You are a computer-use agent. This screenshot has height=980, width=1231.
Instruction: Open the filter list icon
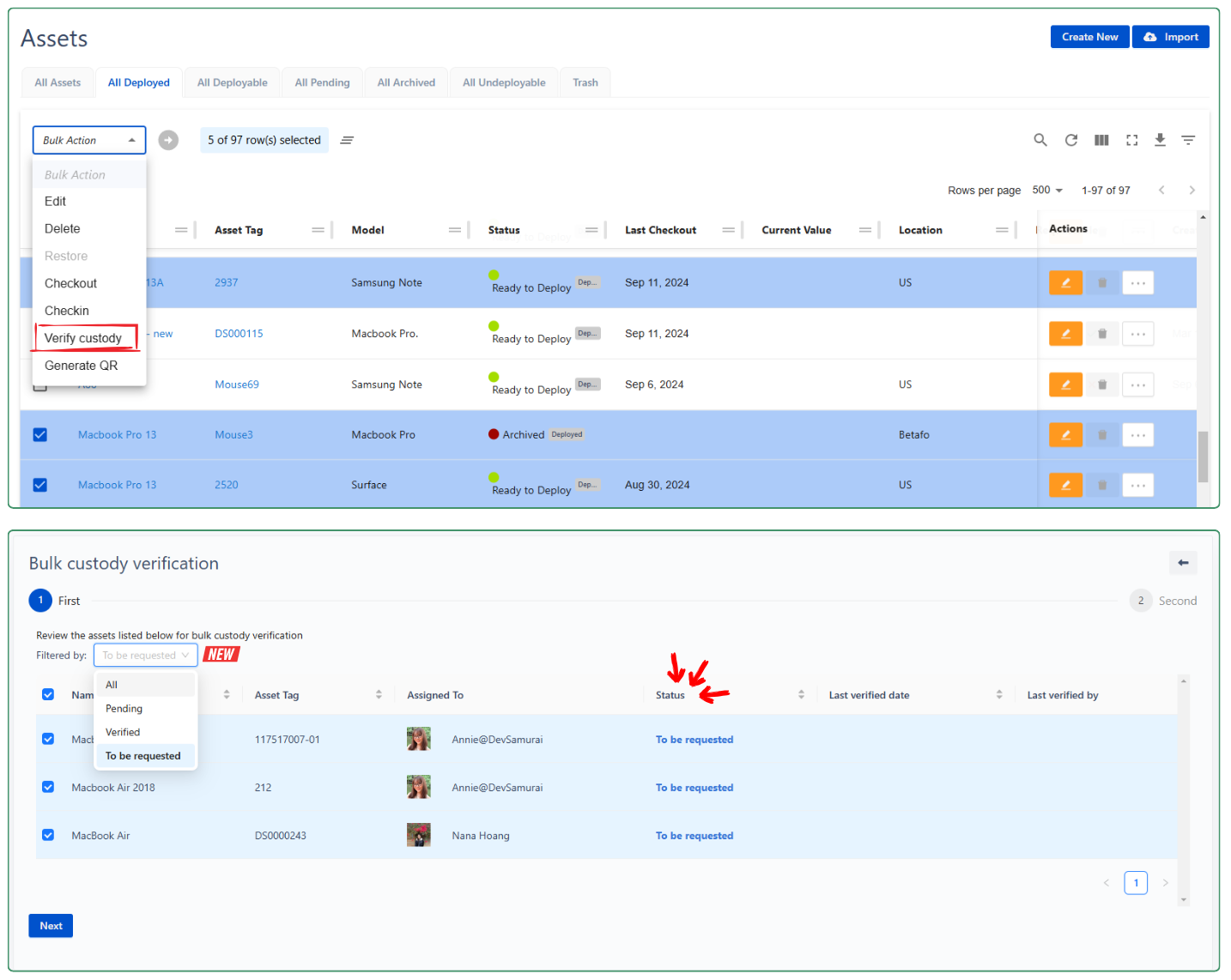click(x=1188, y=140)
